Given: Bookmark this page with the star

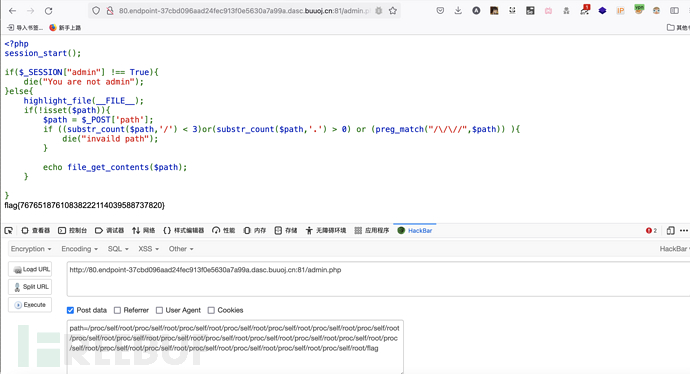Looking at the screenshot, I should pos(393,11).
